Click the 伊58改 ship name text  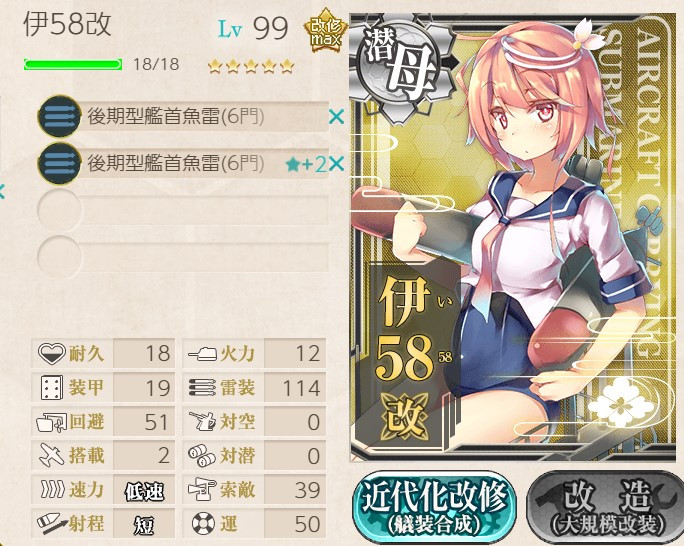point(68,24)
